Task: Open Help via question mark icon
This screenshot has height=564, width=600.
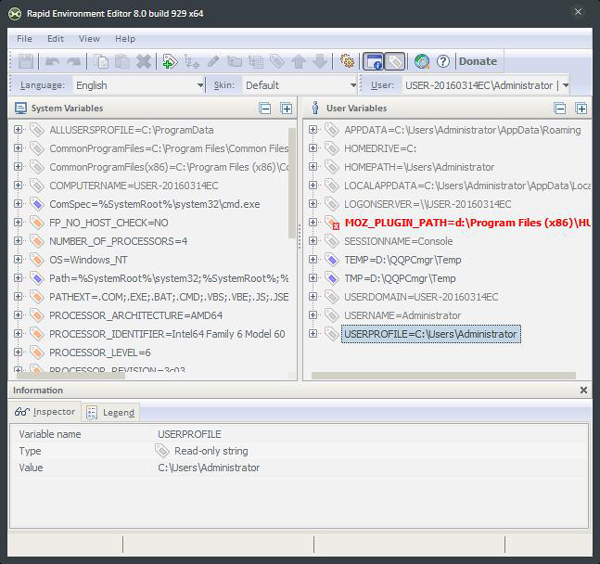Action: 443,61
